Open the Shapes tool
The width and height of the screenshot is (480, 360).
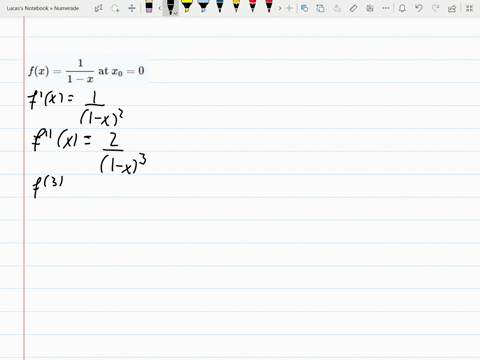[x=304, y=8]
